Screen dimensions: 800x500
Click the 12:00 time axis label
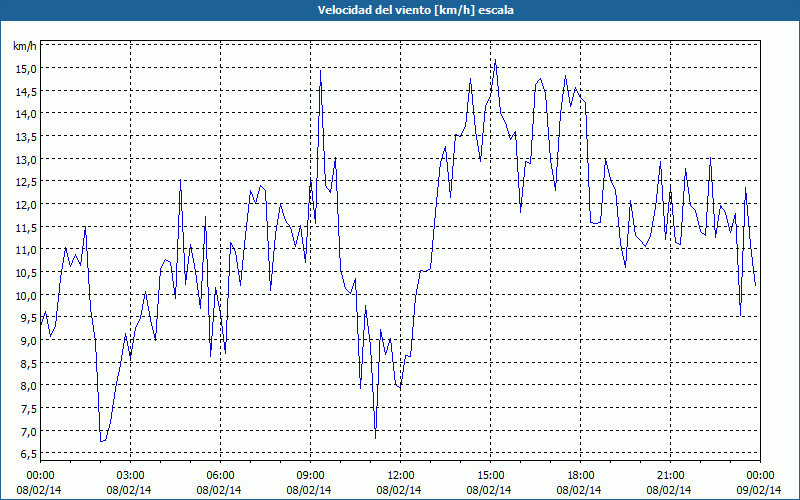[x=401, y=476]
